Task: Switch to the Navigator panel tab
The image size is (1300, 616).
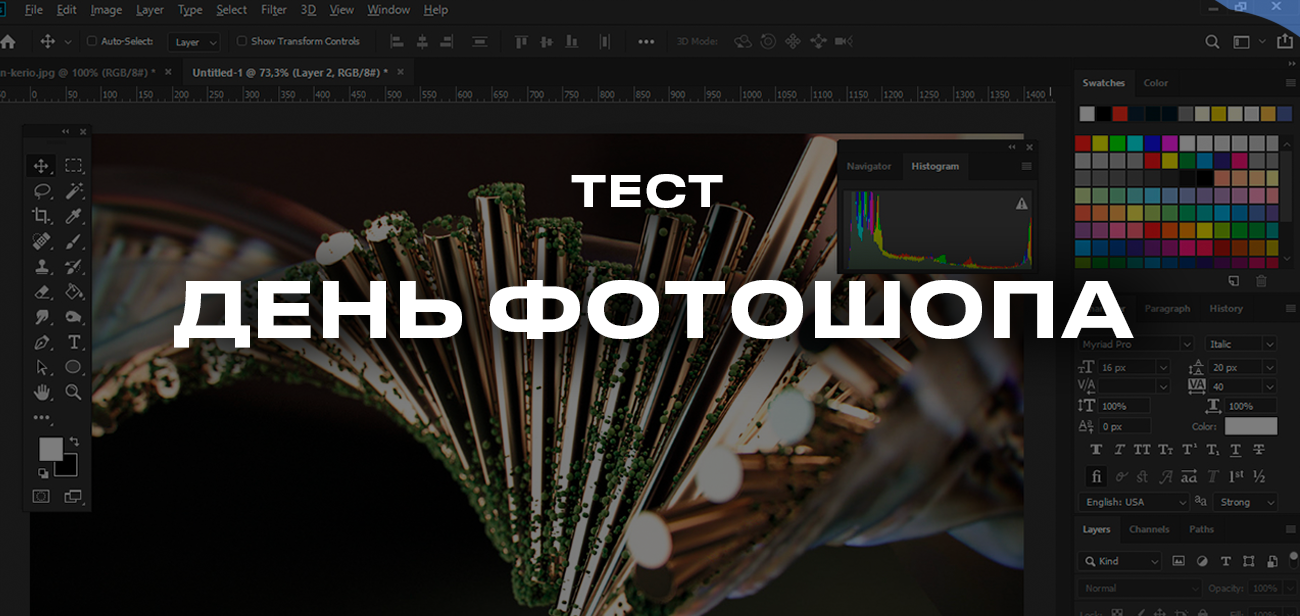Action: tap(868, 166)
